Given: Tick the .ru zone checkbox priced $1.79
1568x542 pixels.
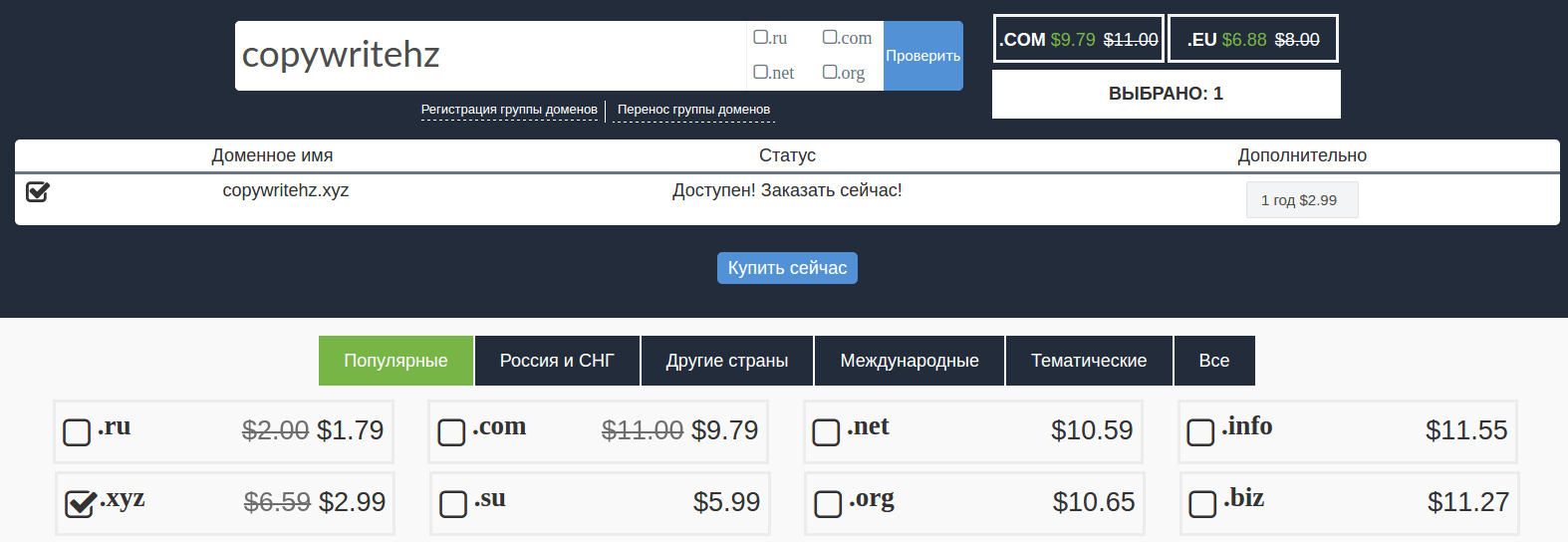Looking at the screenshot, I should 77,432.
